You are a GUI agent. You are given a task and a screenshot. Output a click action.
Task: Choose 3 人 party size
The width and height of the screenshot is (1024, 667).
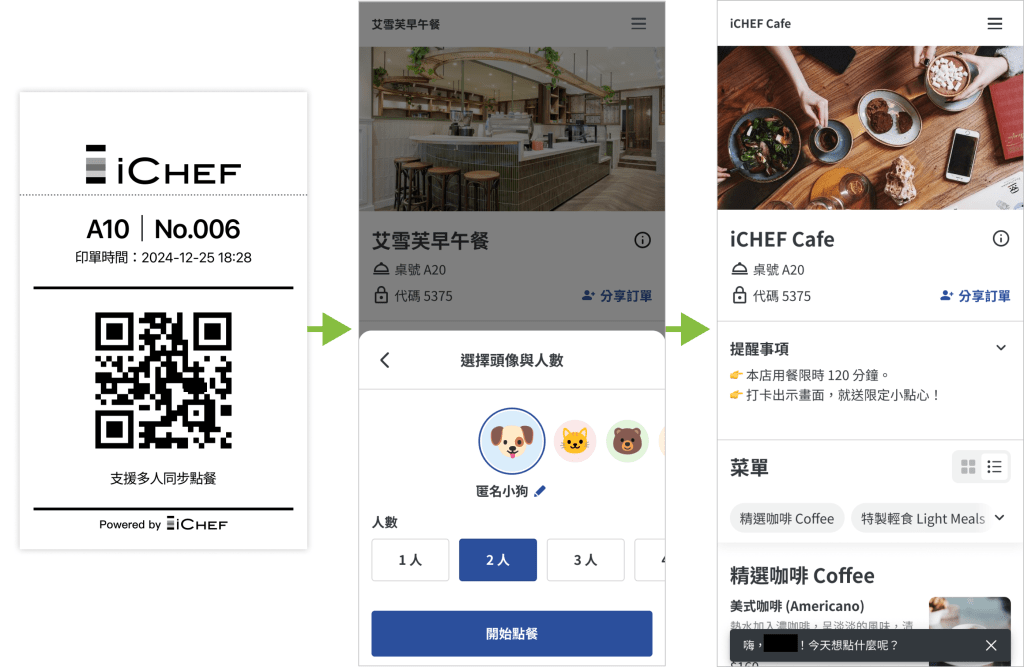(585, 560)
